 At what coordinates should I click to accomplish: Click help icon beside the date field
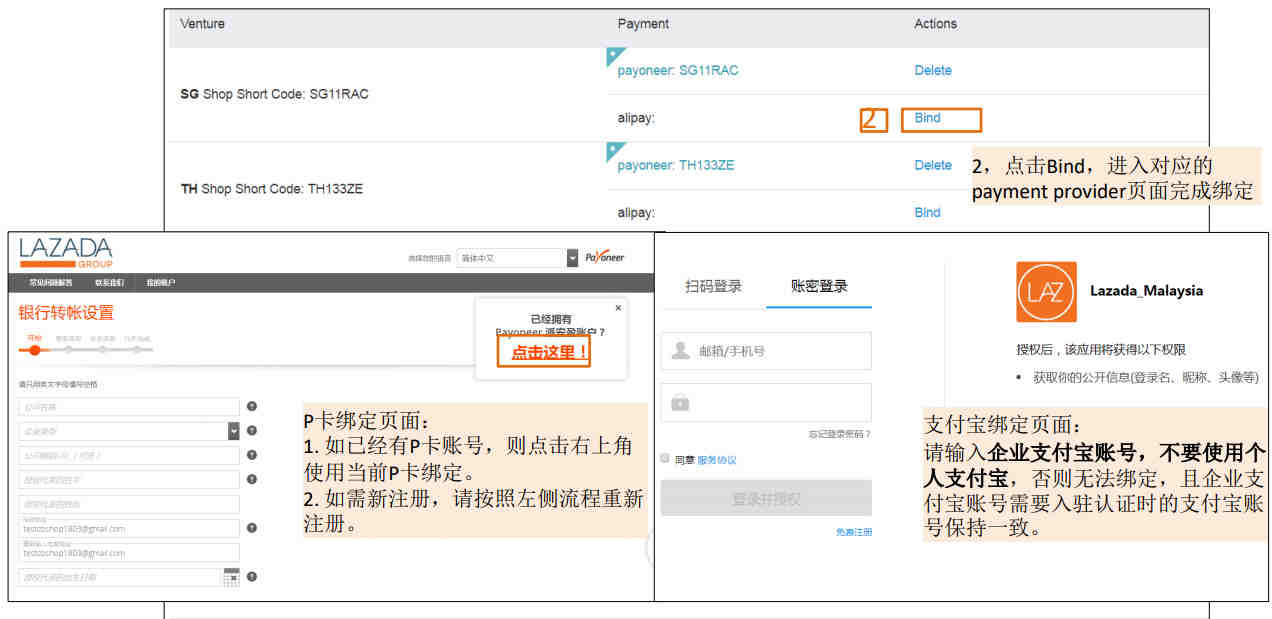click(252, 577)
